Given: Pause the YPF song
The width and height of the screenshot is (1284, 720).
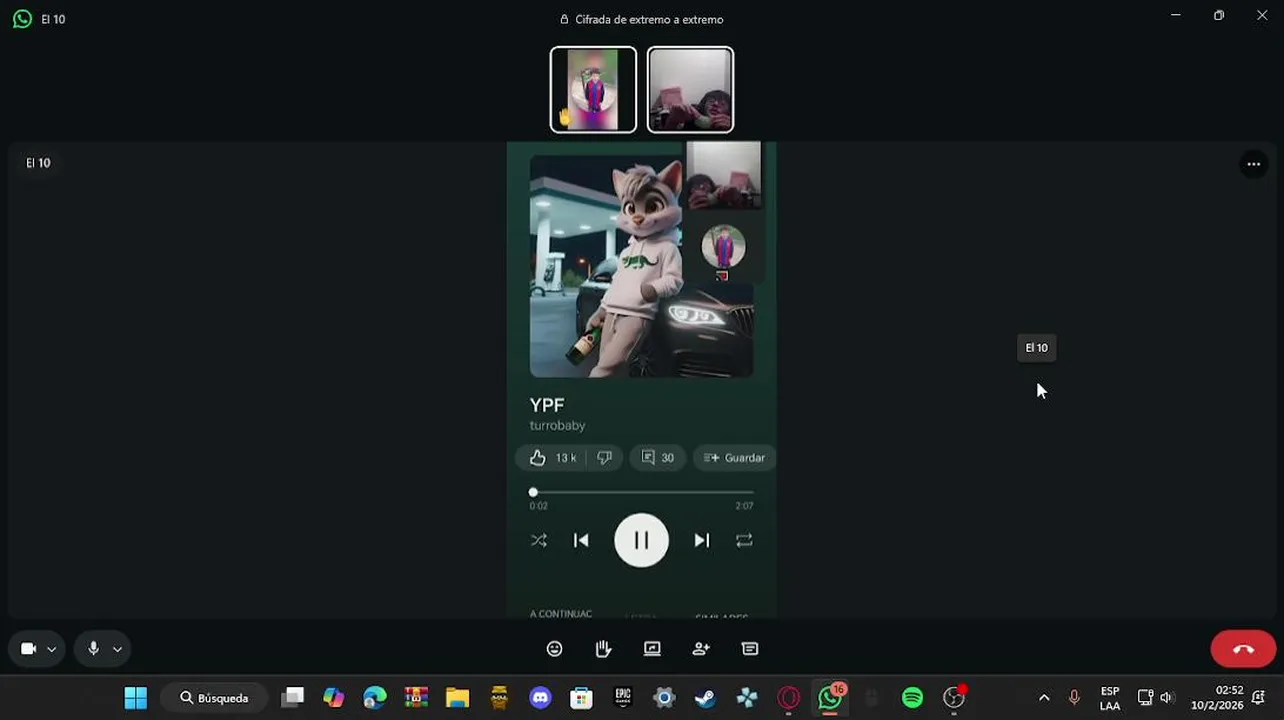Looking at the screenshot, I should (641, 540).
